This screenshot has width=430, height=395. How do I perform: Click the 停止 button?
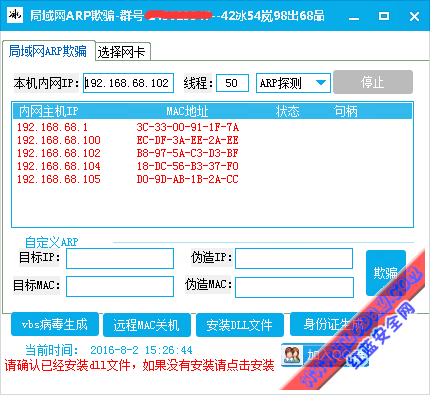373,82
